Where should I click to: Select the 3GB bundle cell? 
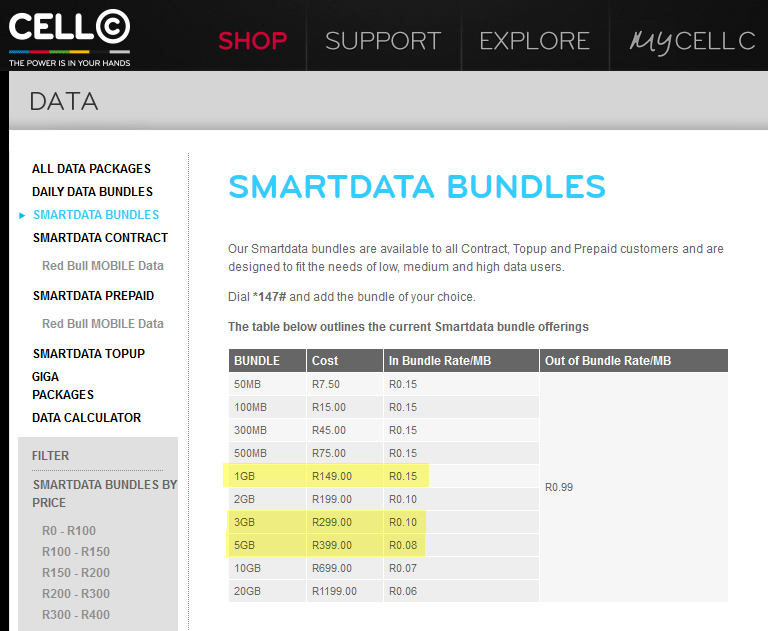tap(267, 522)
